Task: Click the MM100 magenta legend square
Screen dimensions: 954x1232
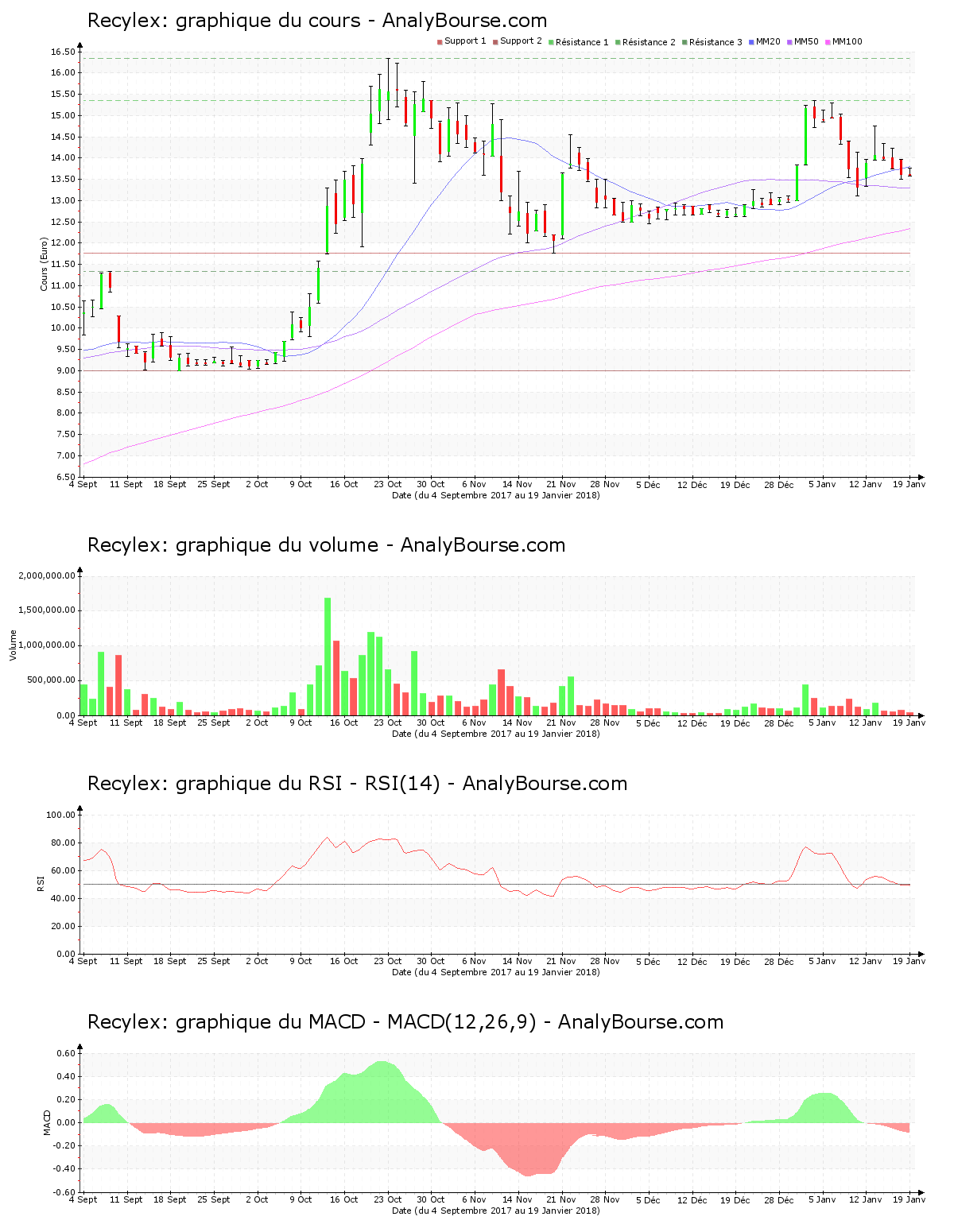Action: 828,42
